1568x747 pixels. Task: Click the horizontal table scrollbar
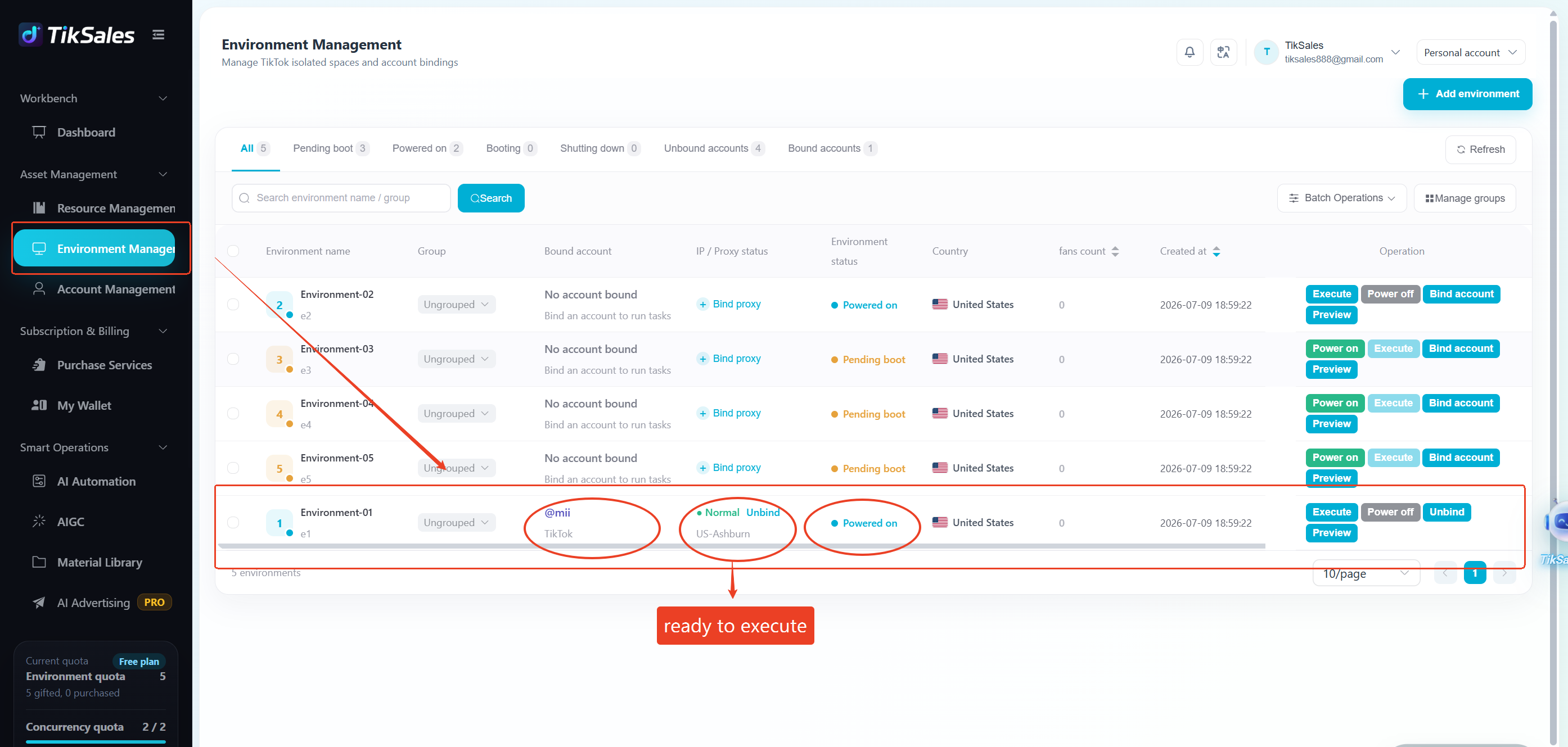click(x=741, y=546)
